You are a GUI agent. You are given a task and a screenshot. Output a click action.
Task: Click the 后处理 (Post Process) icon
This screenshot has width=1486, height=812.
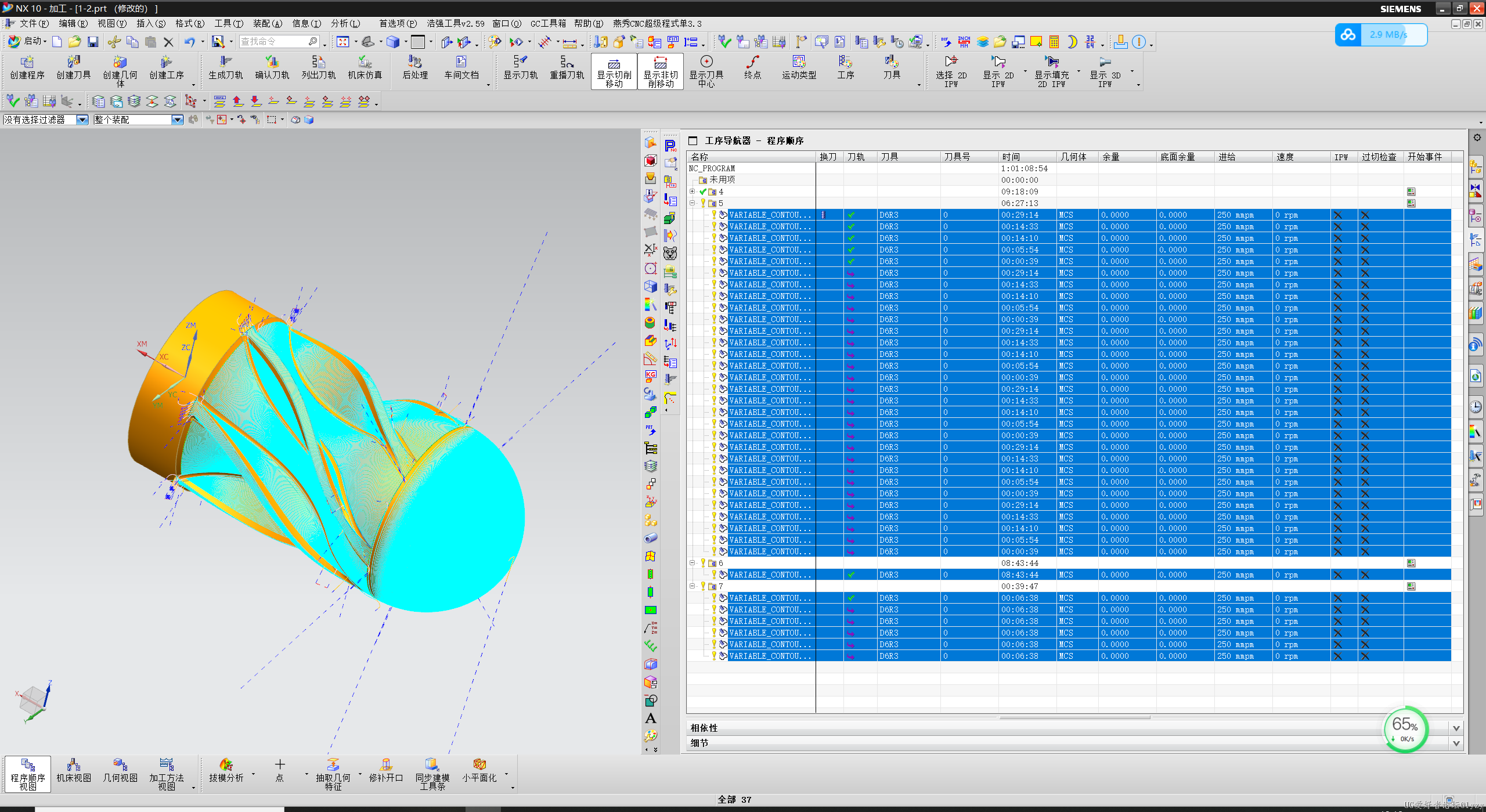(x=415, y=68)
